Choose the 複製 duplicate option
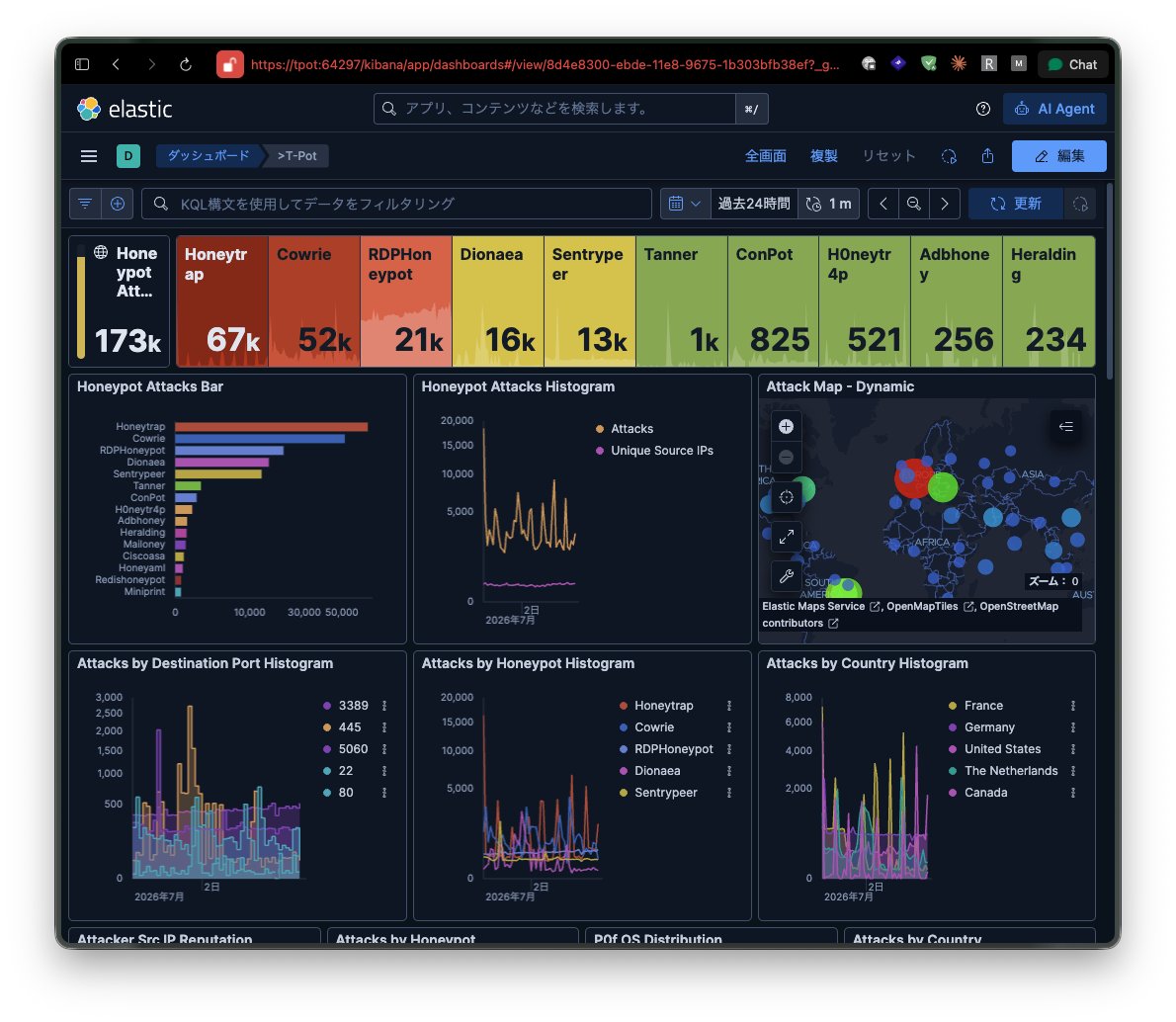Image resolution: width=1176 pixels, height=1022 pixels. pyautogui.click(x=823, y=156)
